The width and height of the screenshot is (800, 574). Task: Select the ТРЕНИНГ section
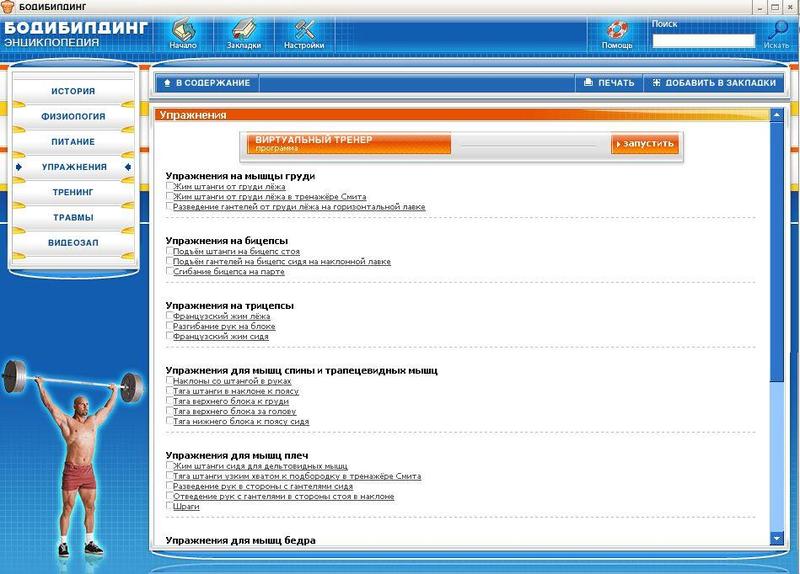click(73, 192)
